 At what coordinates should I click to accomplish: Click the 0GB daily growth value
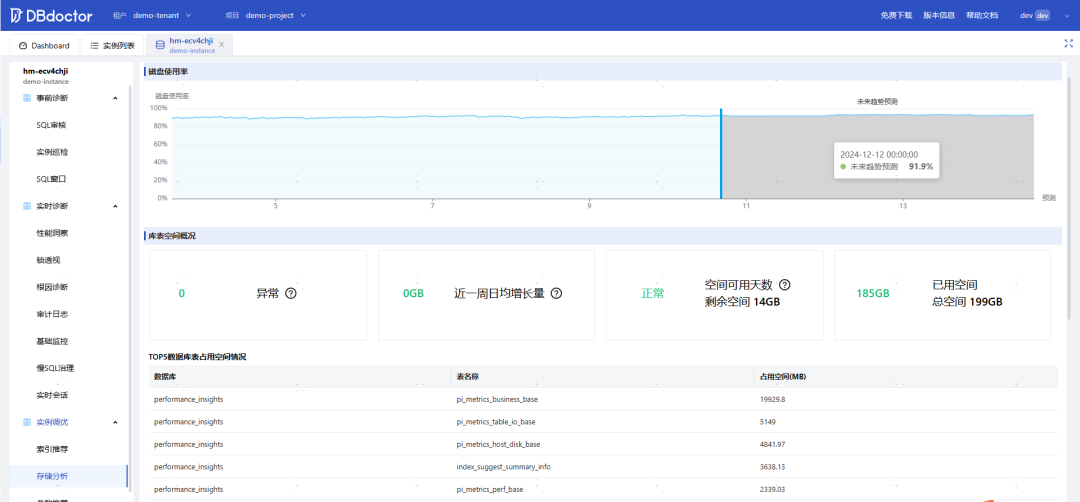(413, 293)
